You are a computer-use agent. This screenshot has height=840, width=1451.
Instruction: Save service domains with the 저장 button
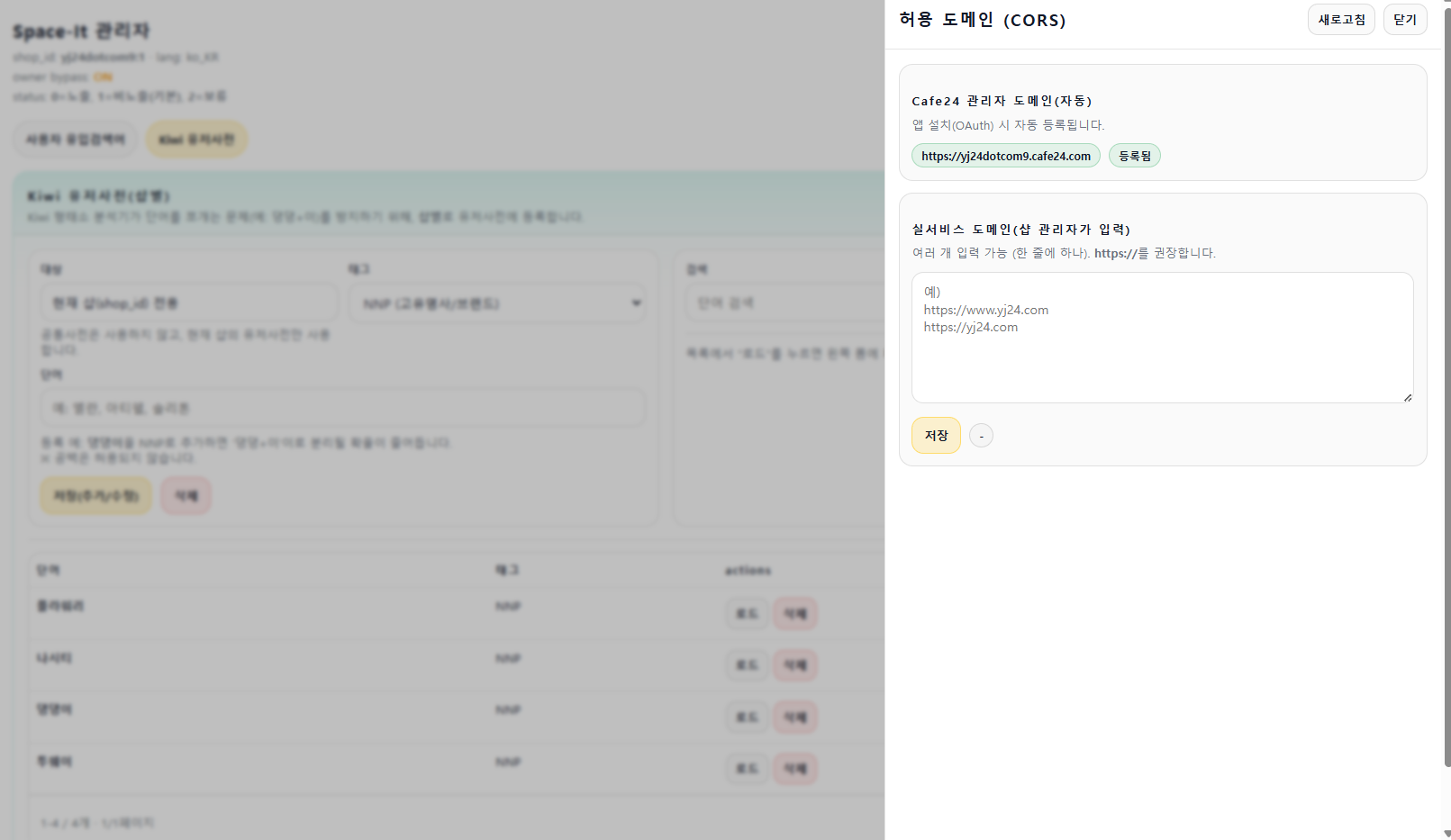pyautogui.click(x=936, y=436)
